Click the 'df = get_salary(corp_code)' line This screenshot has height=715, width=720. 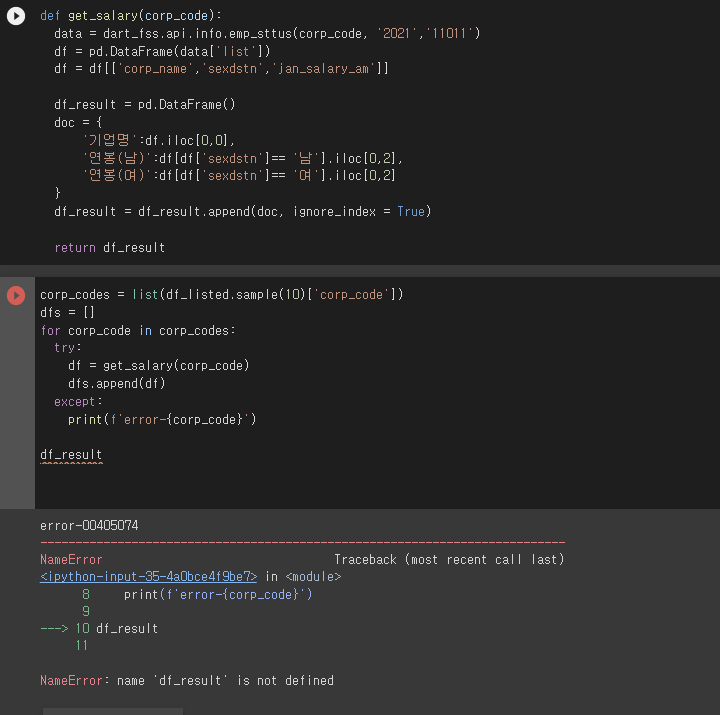tap(158, 366)
